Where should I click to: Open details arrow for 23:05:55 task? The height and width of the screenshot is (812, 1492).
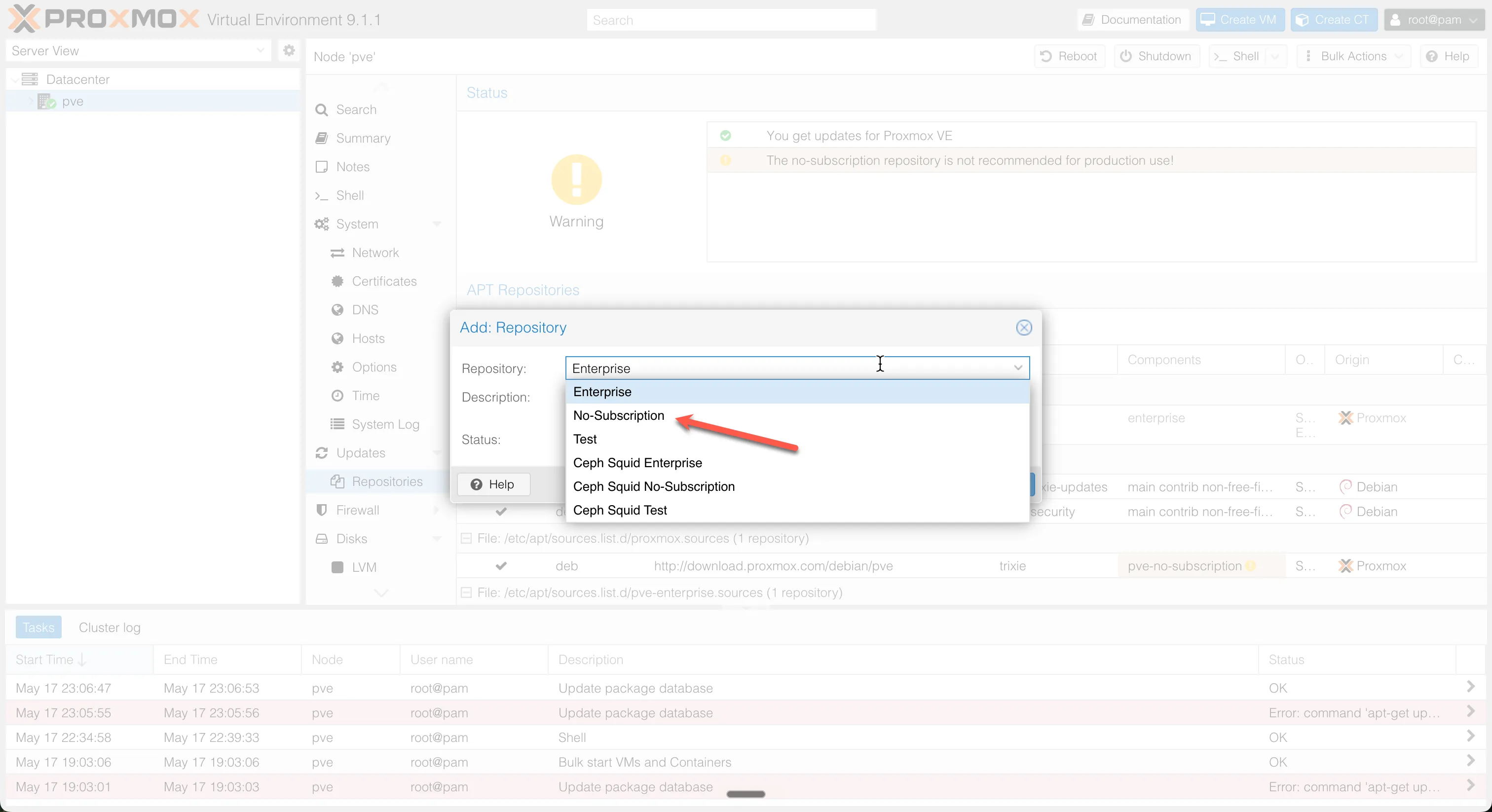click(1471, 711)
